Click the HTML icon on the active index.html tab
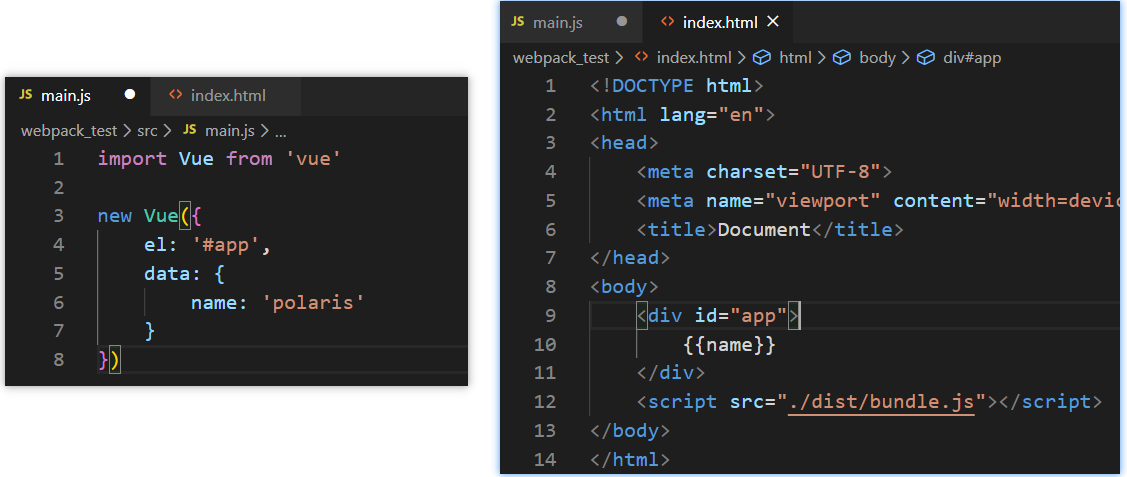The image size is (1127, 477). point(667,21)
